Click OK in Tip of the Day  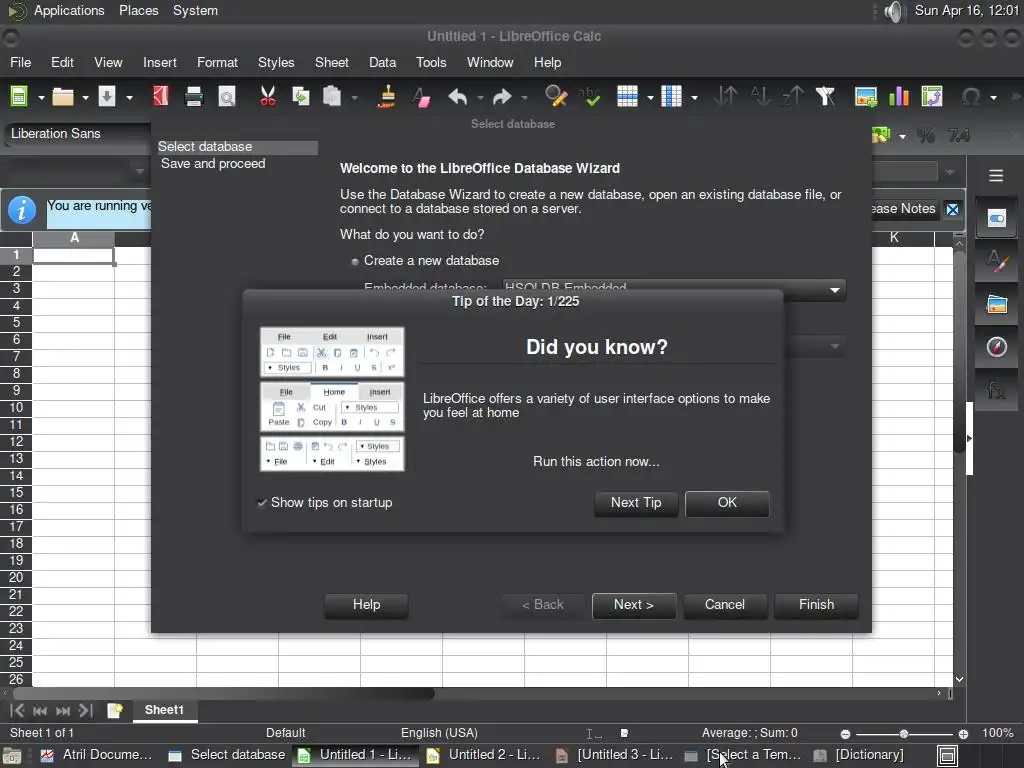click(x=727, y=503)
